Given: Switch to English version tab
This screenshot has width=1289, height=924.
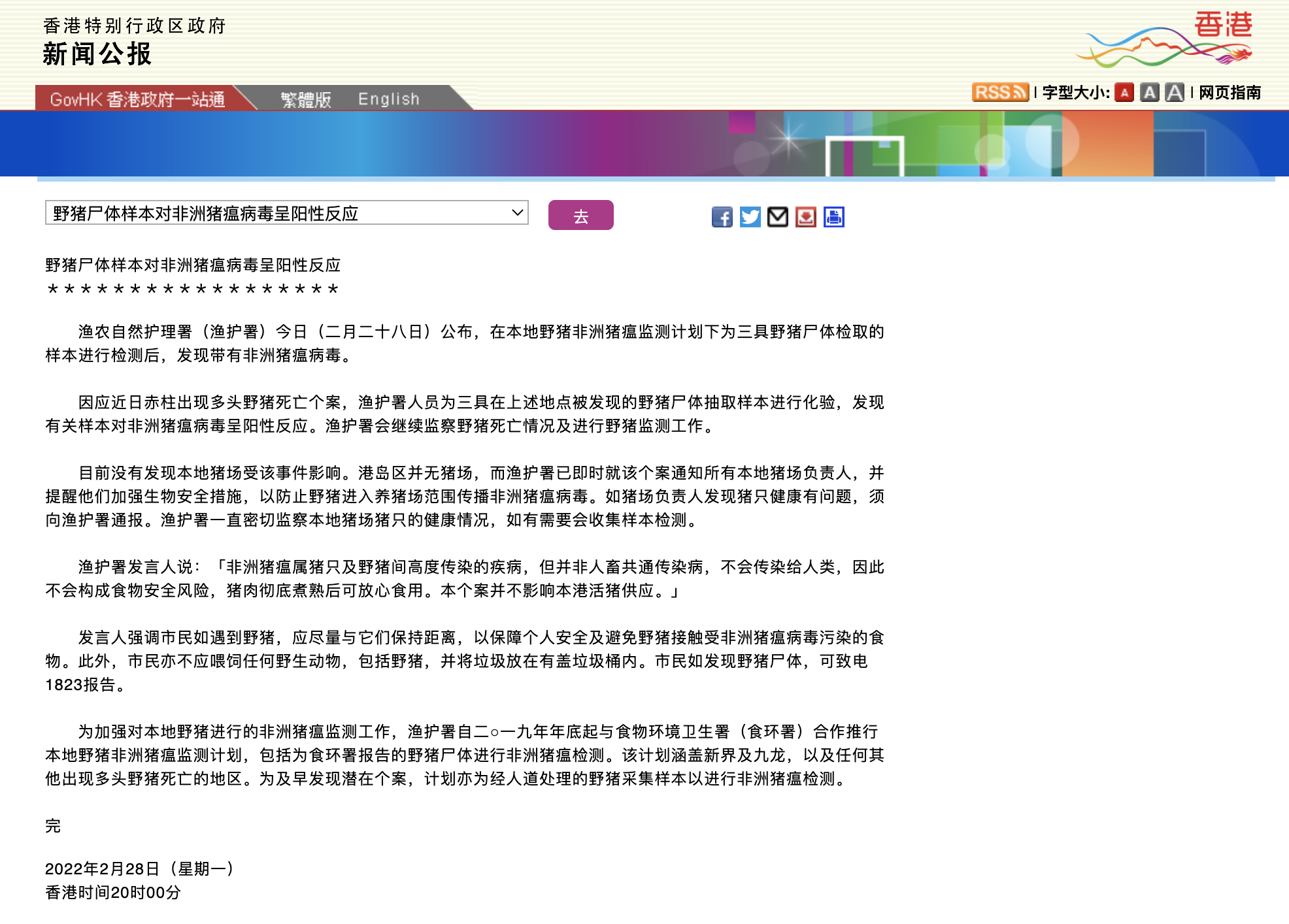Looking at the screenshot, I should tap(388, 99).
